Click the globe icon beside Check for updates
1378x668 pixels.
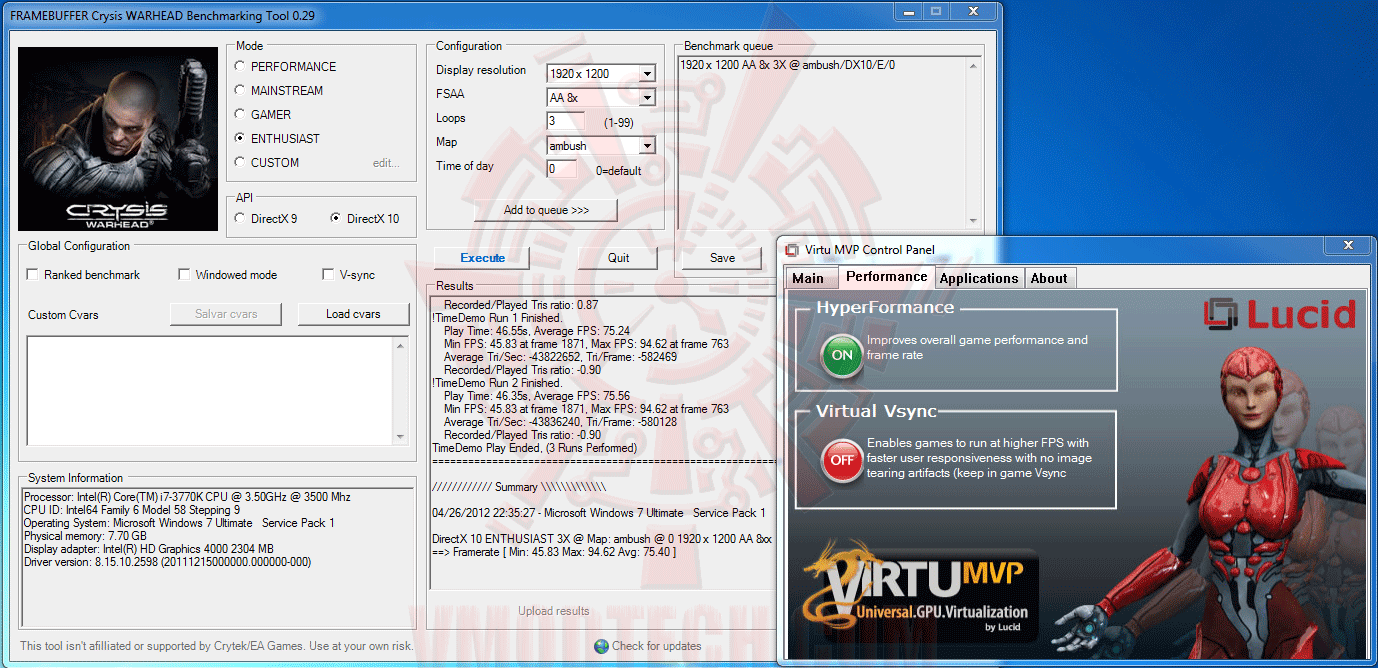click(601, 646)
